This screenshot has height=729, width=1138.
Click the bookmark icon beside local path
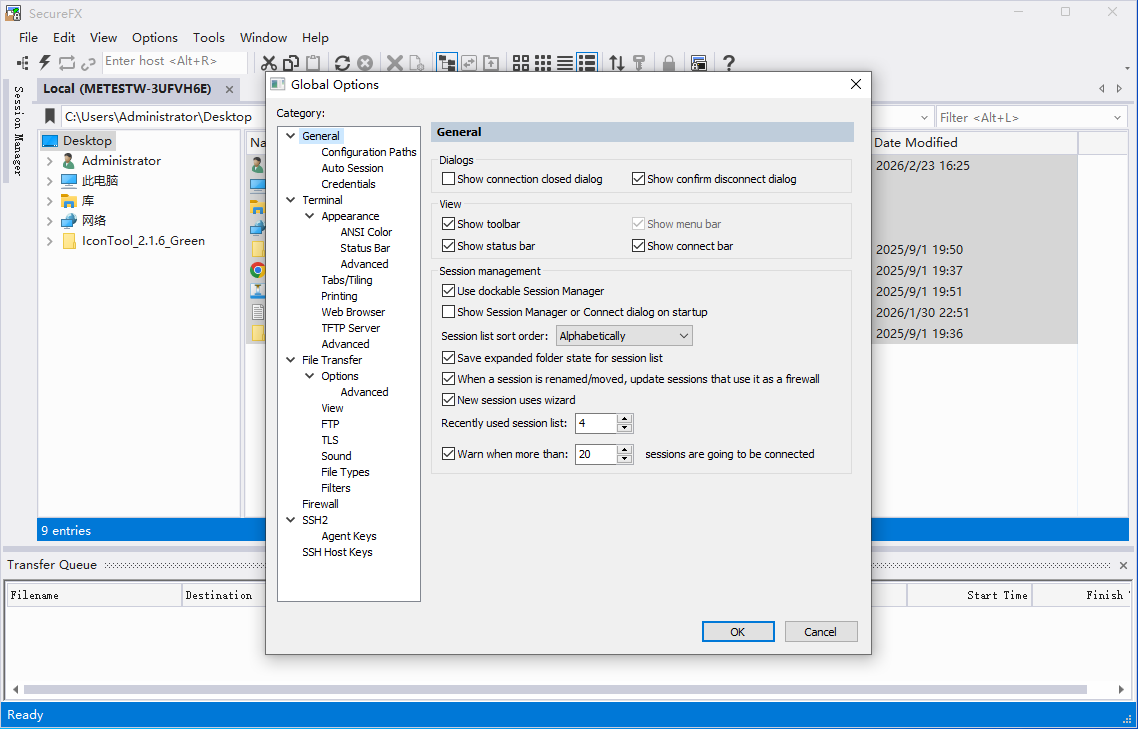49,117
